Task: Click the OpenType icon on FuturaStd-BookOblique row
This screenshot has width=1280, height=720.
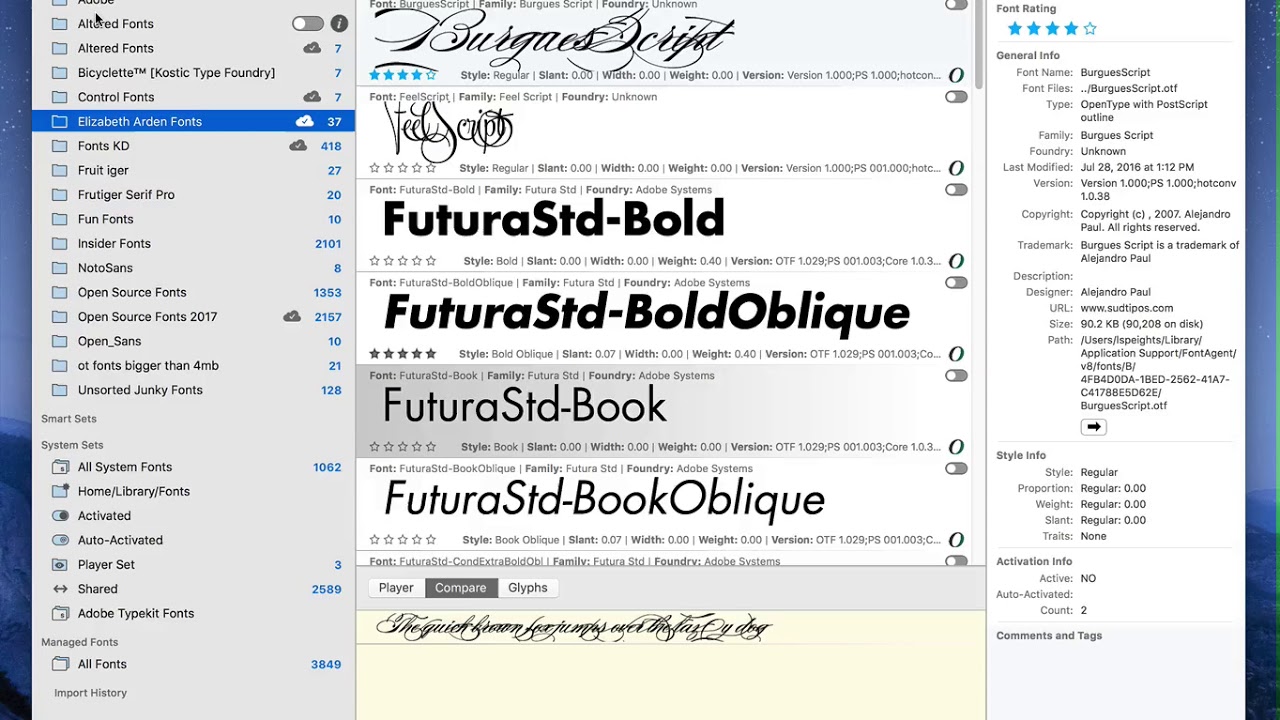Action: 956,540
